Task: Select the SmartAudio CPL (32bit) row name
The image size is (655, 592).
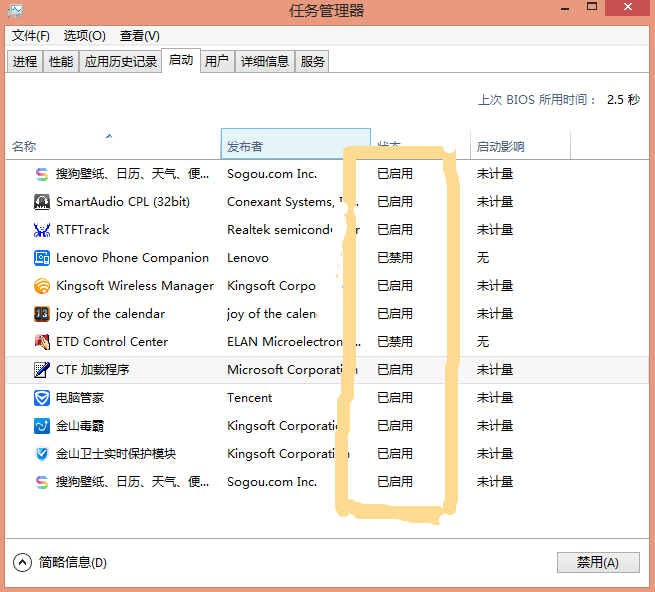Action: [x=123, y=202]
